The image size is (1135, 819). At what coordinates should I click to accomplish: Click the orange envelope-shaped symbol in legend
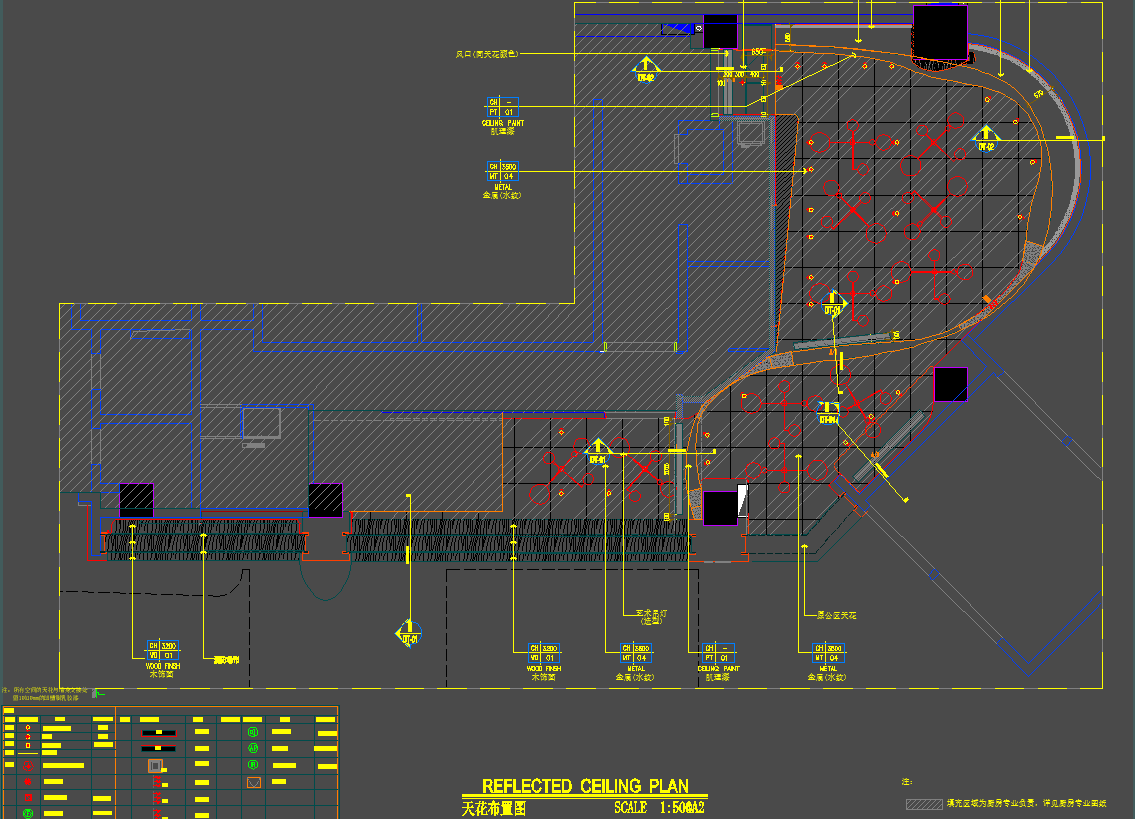253,782
